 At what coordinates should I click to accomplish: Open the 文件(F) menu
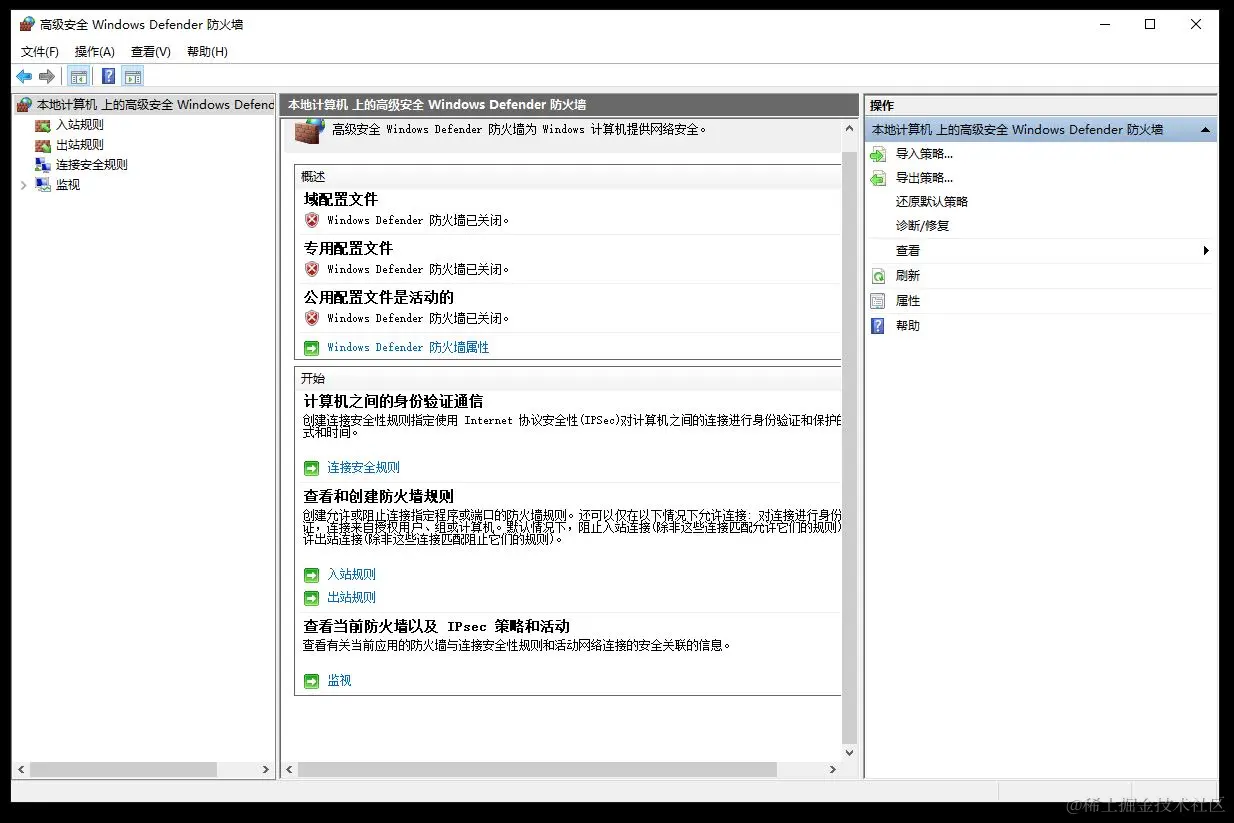(x=40, y=51)
